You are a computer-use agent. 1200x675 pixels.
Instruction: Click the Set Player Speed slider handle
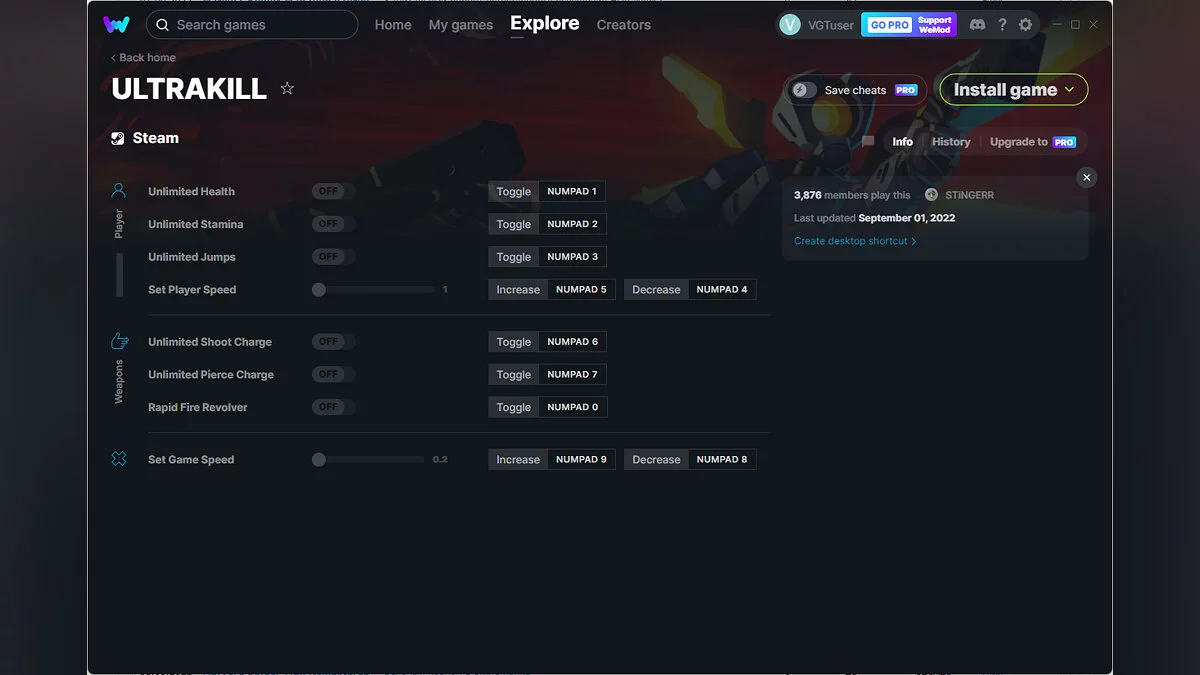coord(319,290)
